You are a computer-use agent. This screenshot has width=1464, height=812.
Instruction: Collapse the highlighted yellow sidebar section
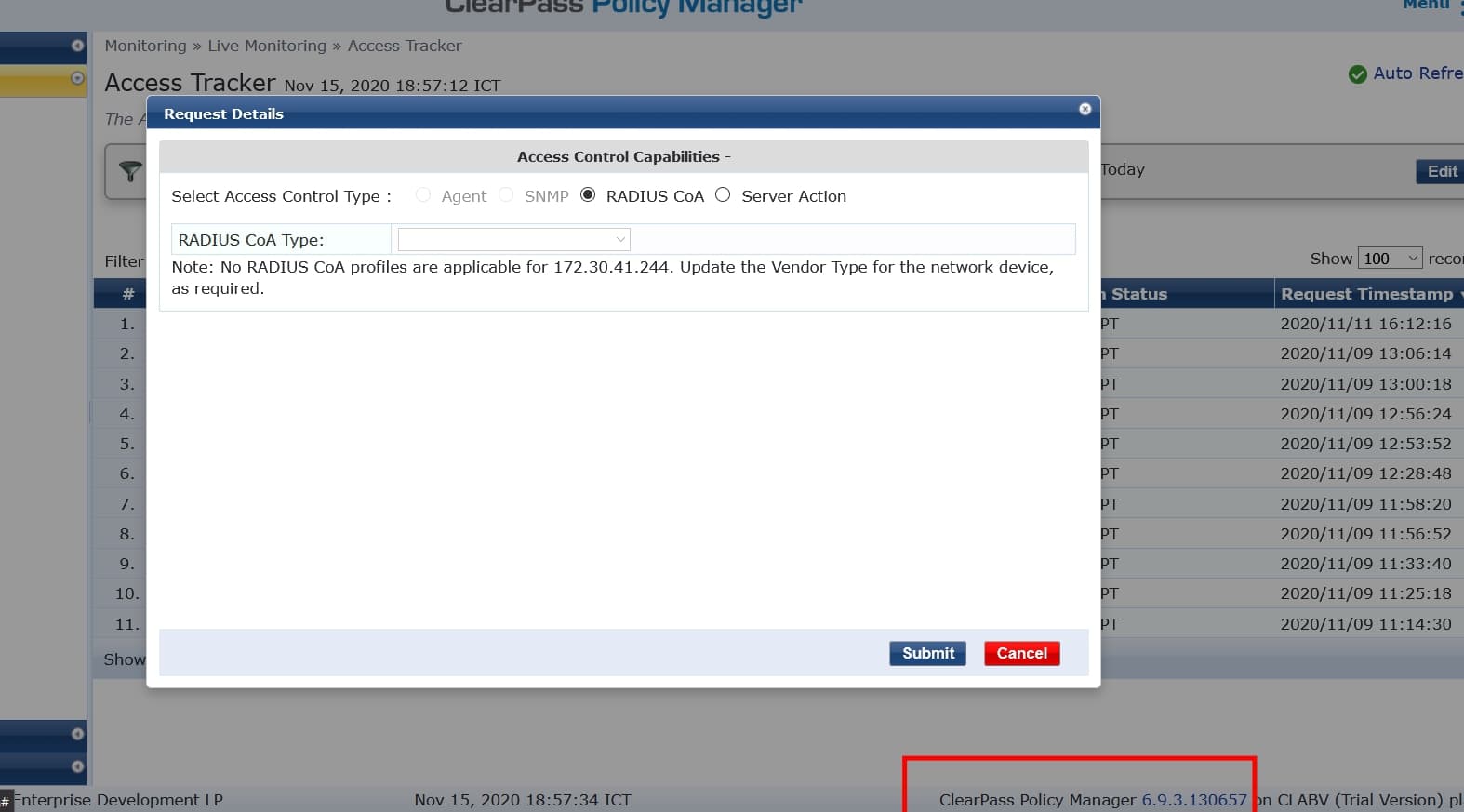coord(77,79)
